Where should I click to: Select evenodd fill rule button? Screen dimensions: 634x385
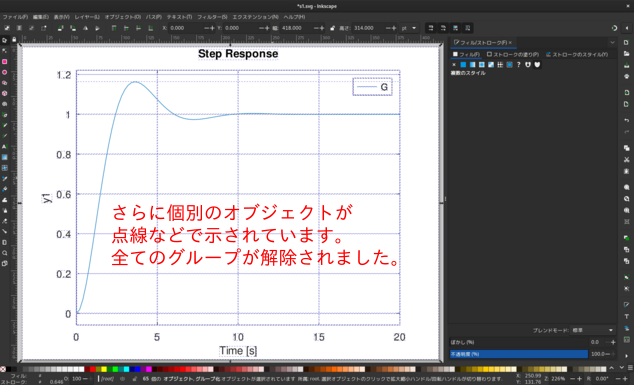(528, 65)
